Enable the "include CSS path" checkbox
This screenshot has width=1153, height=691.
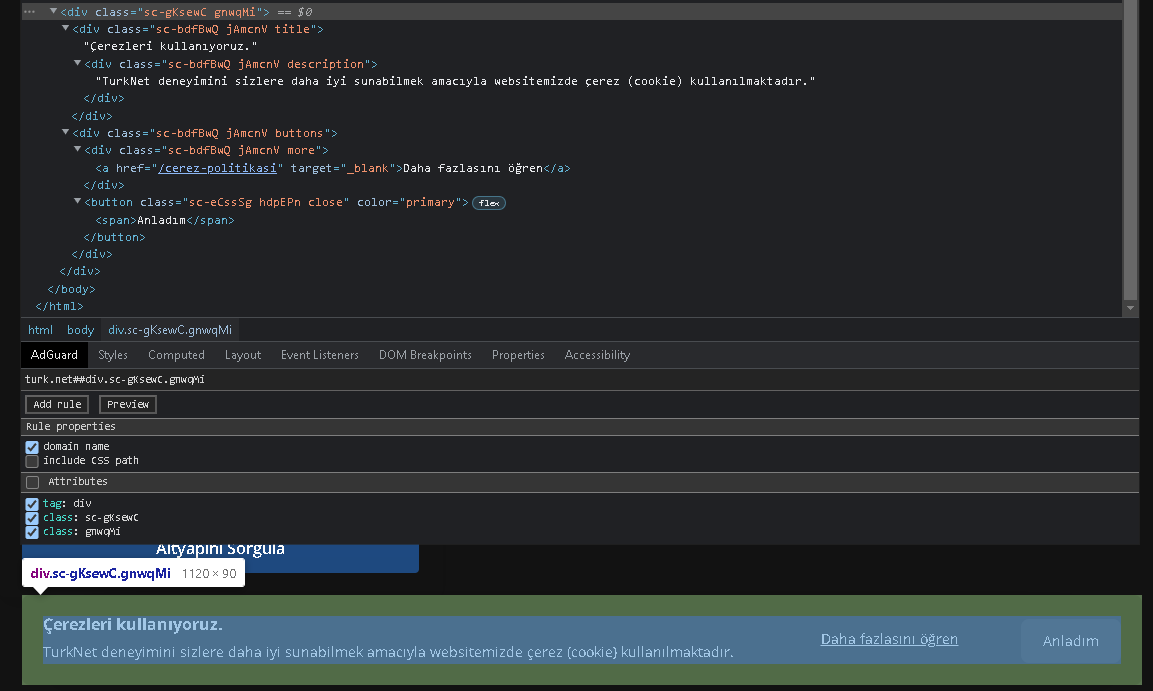[x=32, y=460]
